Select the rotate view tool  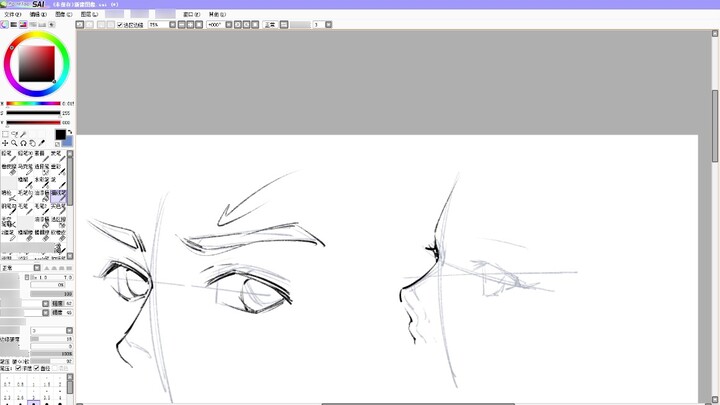tap(23, 143)
